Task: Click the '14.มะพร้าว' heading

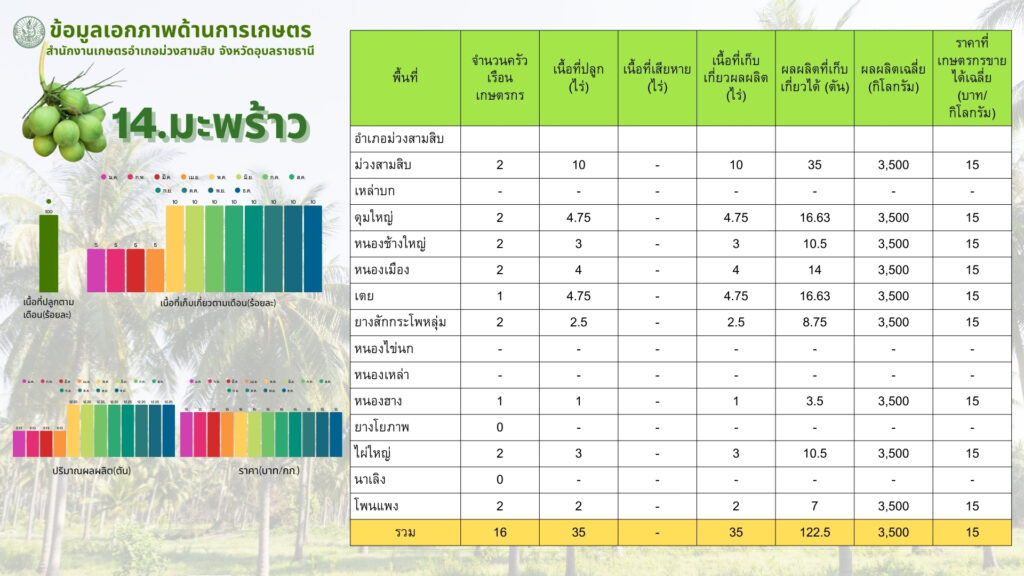Action: pyautogui.click(x=209, y=123)
